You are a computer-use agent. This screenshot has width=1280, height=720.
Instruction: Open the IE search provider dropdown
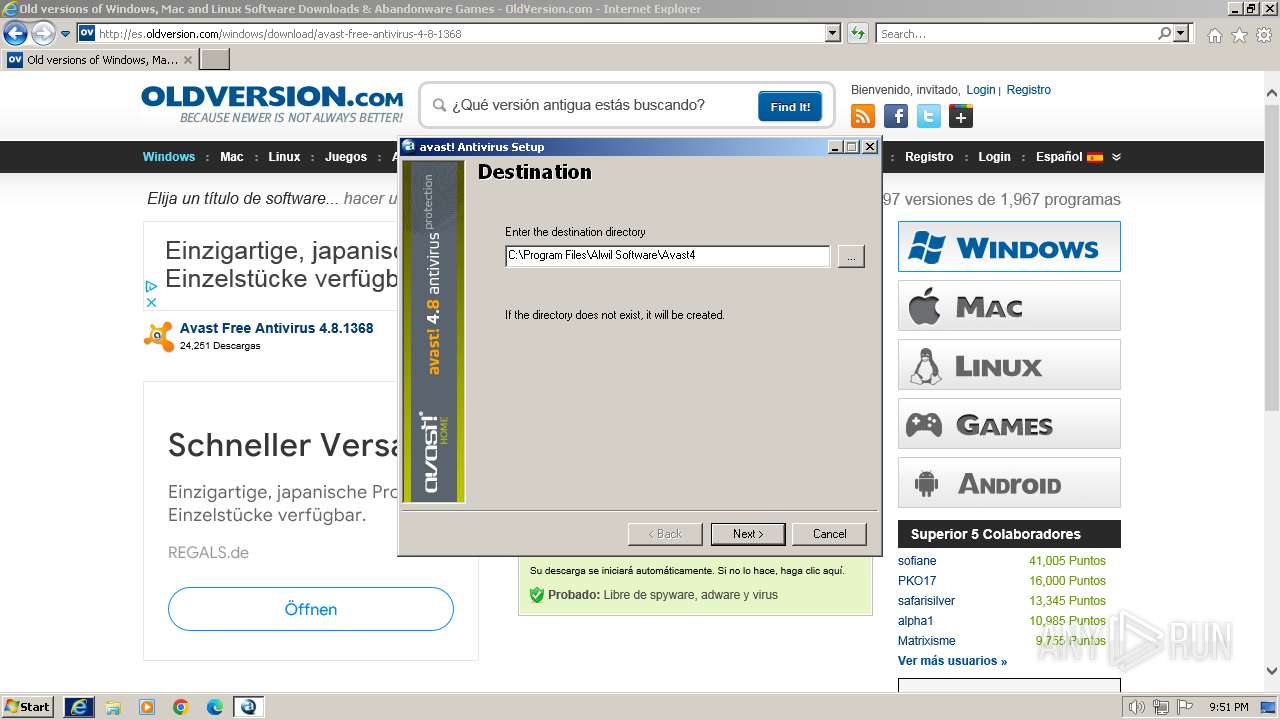tap(1182, 33)
